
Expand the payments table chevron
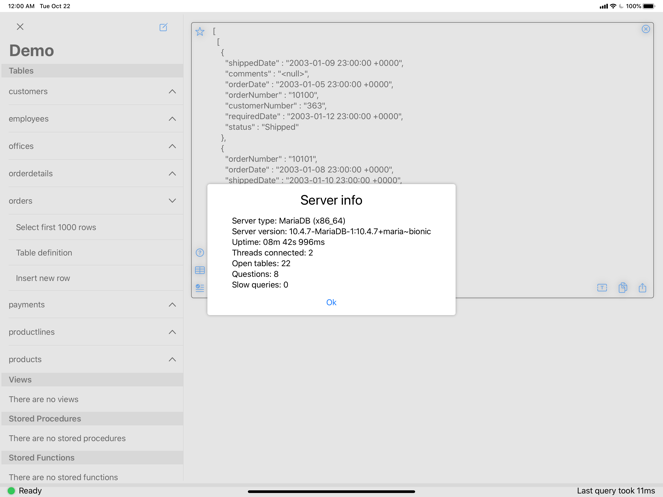pos(172,305)
